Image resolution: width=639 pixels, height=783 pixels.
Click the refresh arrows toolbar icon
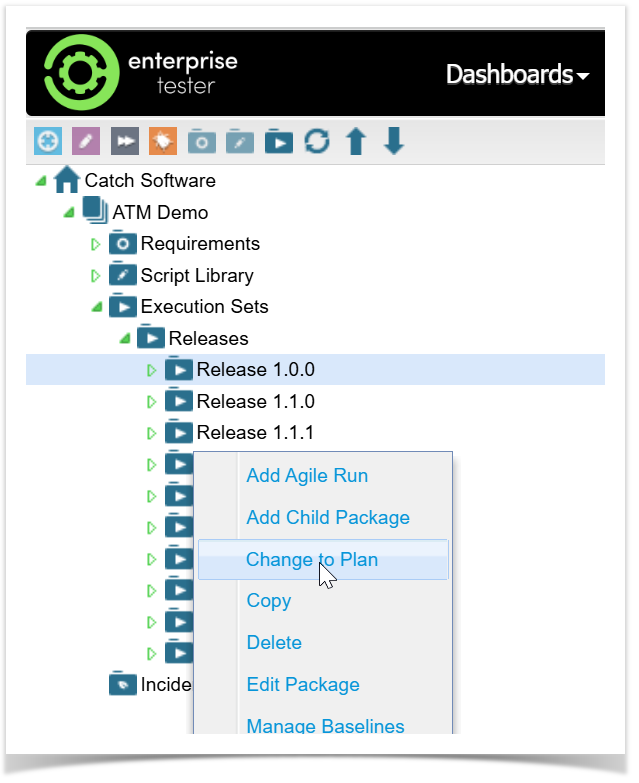point(317,141)
